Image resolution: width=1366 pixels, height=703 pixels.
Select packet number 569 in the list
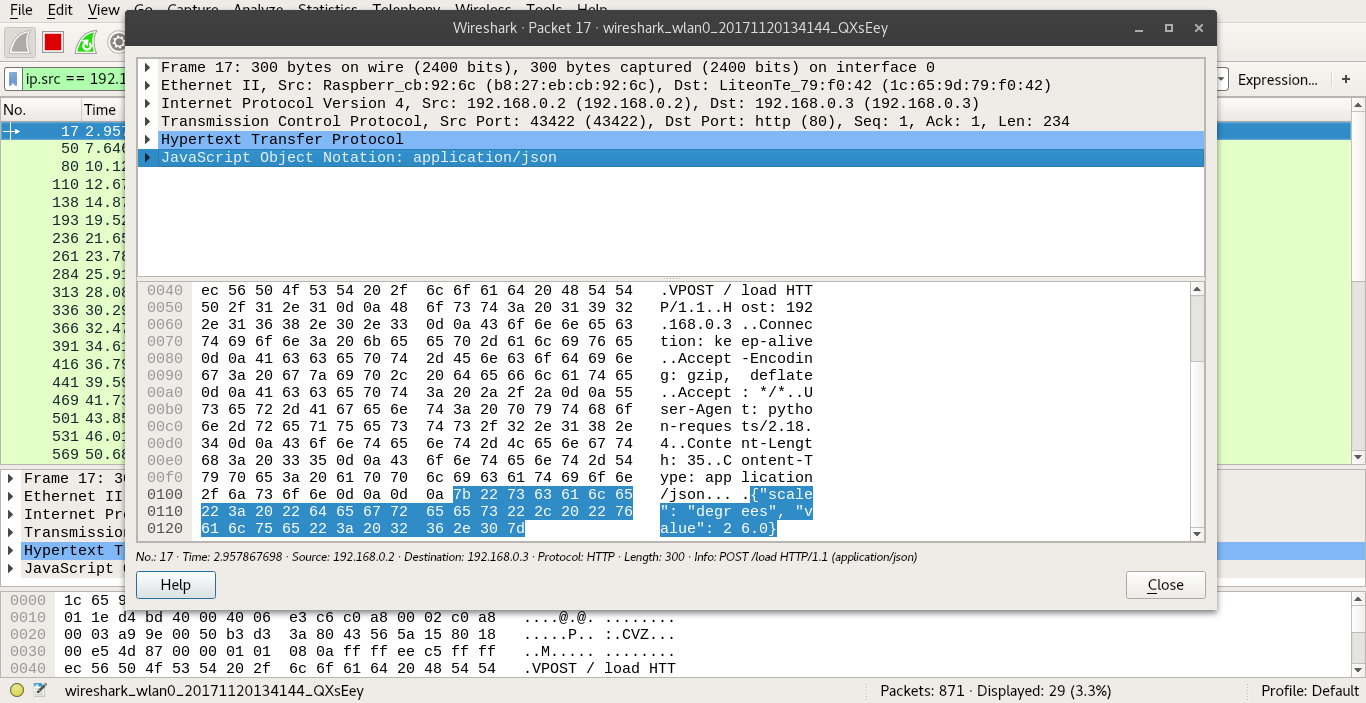click(x=64, y=455)
